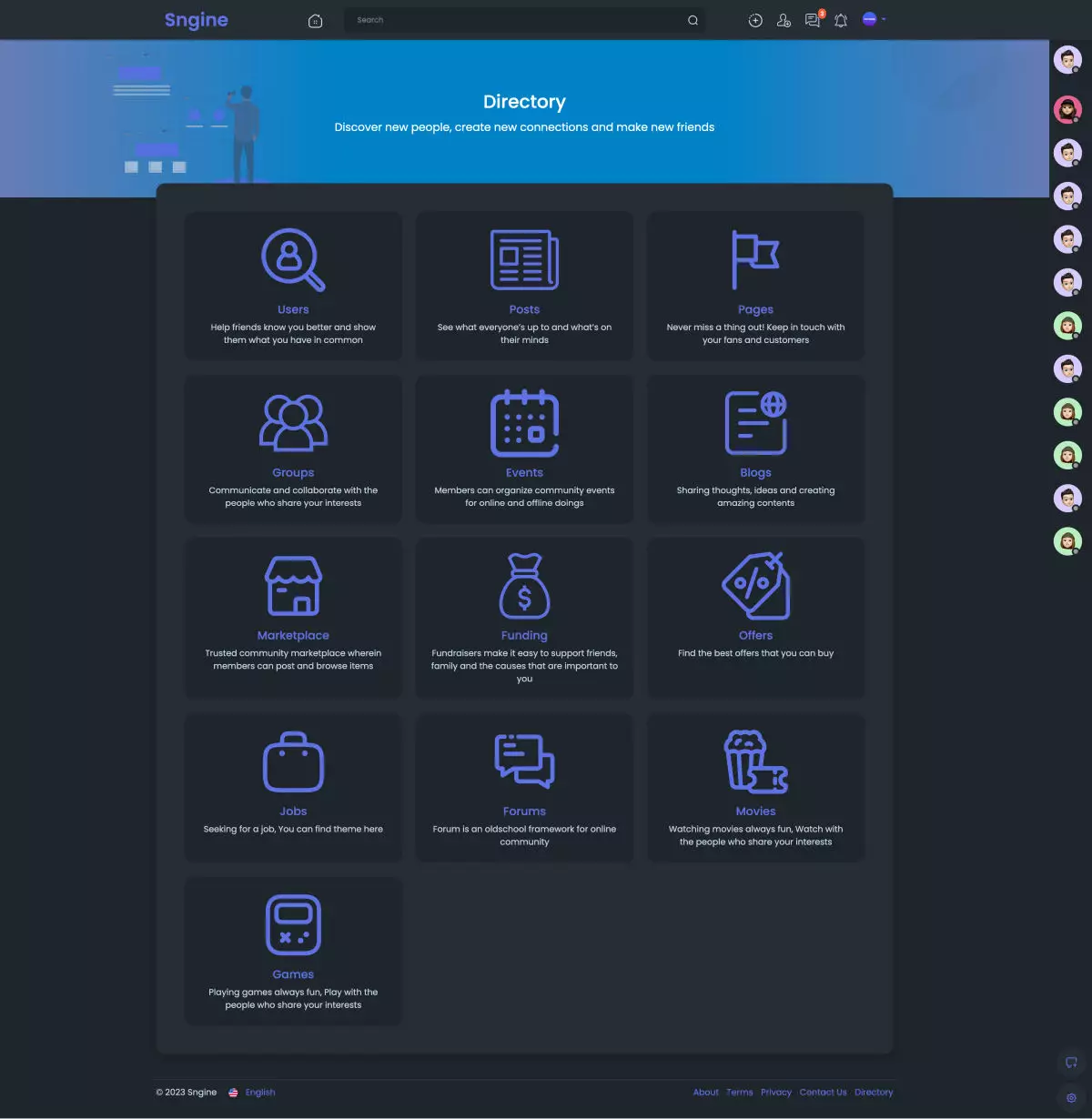Open friend requests icon in header
The height and width of the screenshot is (1119, 1092).
pyautogui.click(x=784, y=20)
